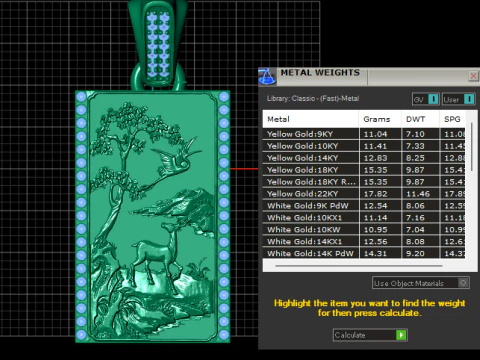Select the White Gold:14K PdW row
Screen dimensions: 480x360
[364, 253]
